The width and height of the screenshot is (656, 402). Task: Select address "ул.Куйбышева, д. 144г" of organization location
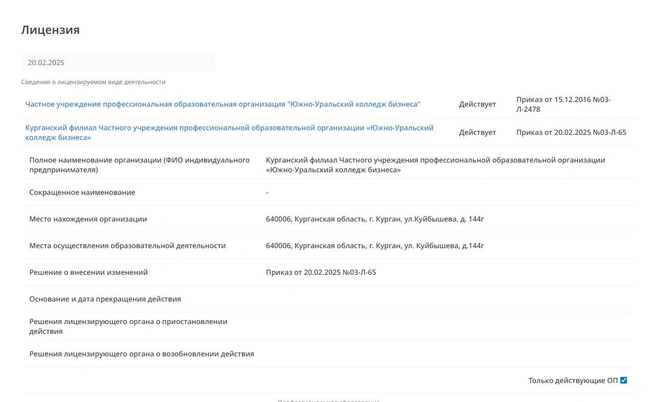click(x=444, y=219)
